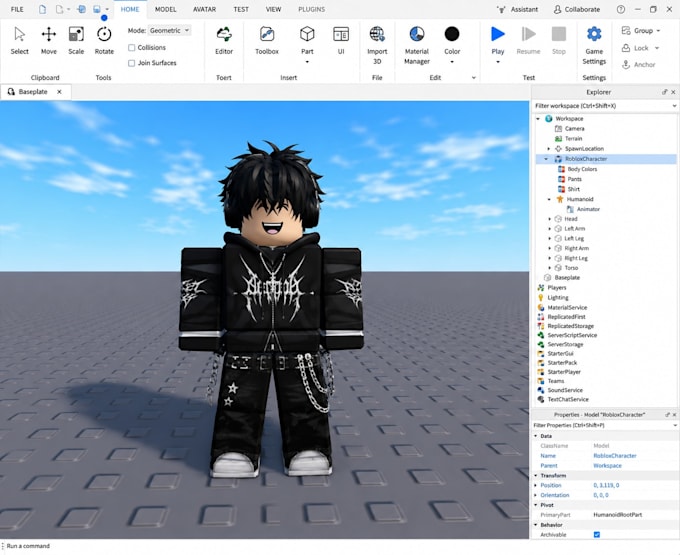Click the black Color swatch
Image resolution: width=680 pixels, height=555 pixels.
coord(452,34)
